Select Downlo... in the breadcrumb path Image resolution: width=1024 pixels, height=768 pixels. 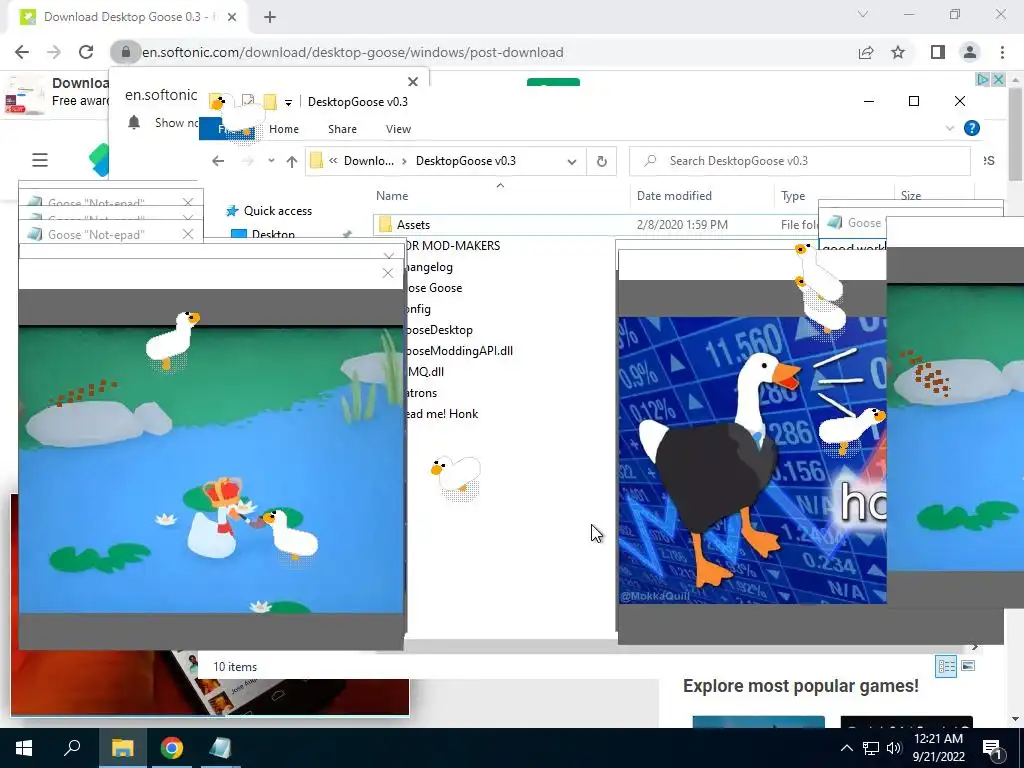[369, 161]
